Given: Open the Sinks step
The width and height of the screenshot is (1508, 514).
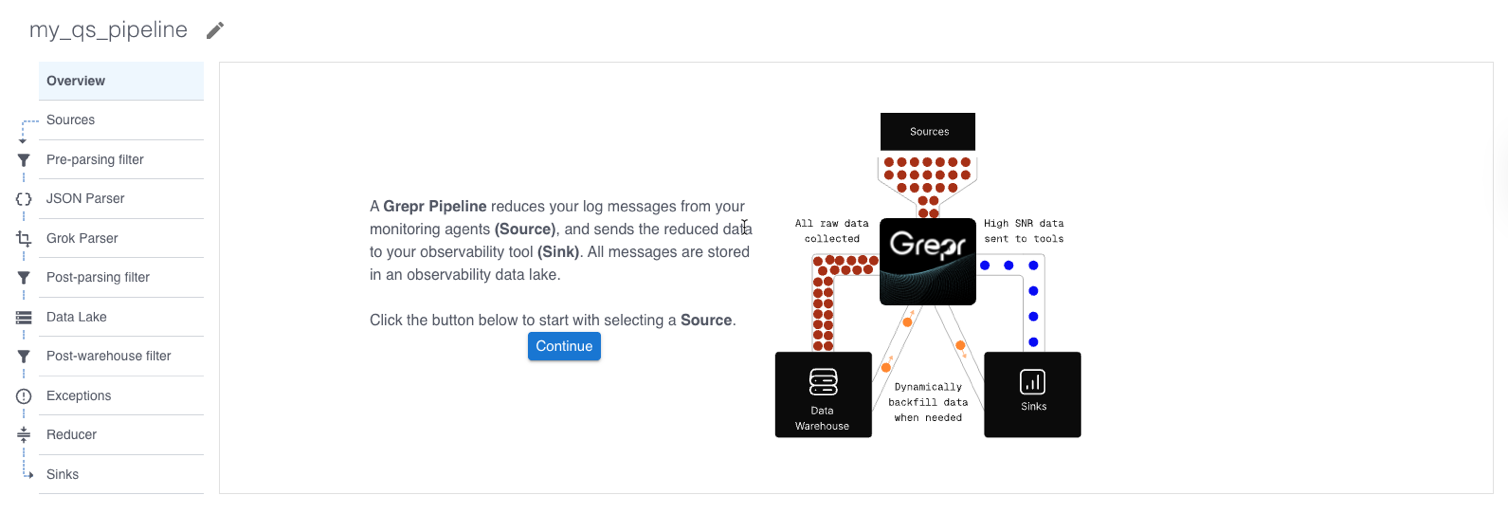Looking at the screenshot, I should click(x=121, y=474).
